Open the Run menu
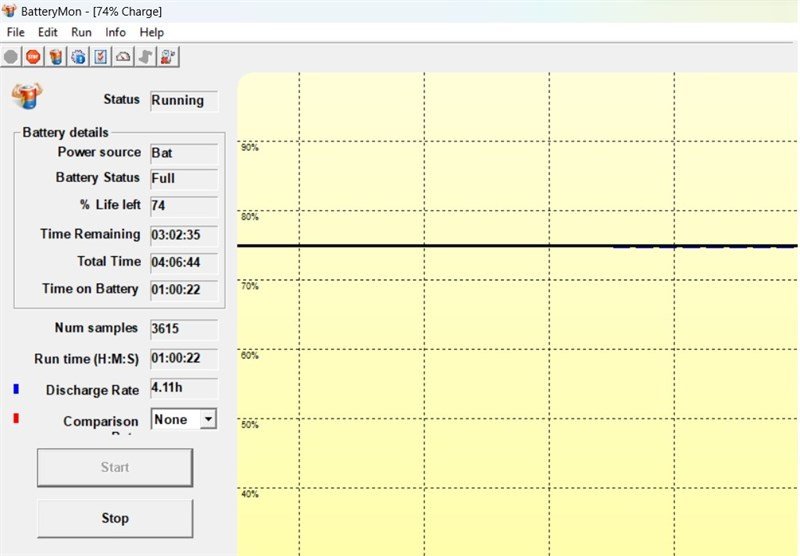800x556 pixels. 81,32
